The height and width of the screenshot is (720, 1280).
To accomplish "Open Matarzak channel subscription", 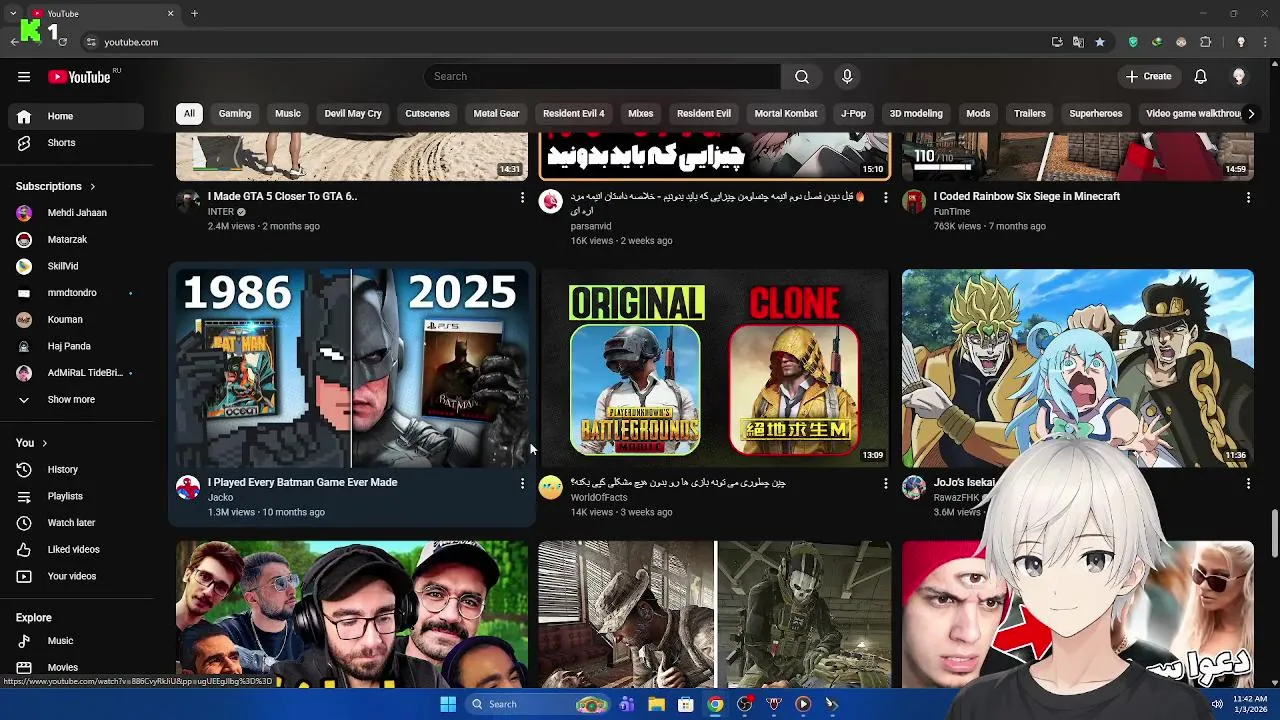I will click(x=76, y=240).
